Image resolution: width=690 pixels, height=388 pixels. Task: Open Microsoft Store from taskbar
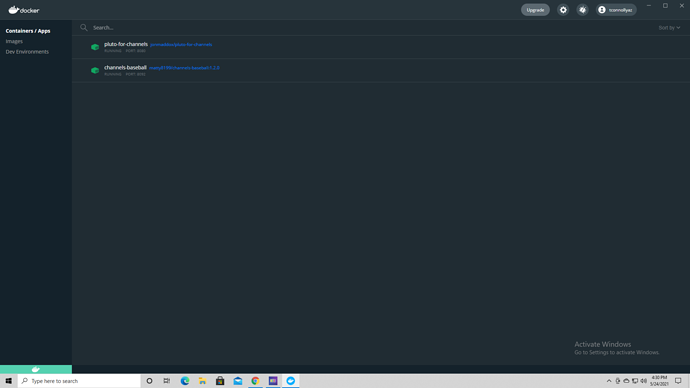coord(220,381)
